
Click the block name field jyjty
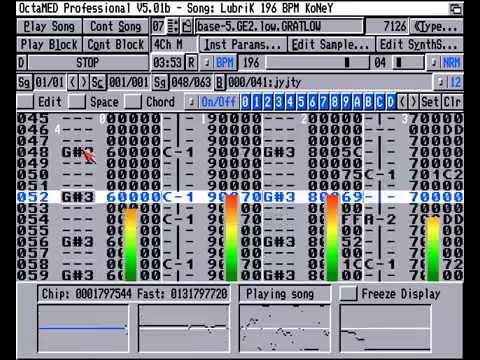click(x=329, y=82)
